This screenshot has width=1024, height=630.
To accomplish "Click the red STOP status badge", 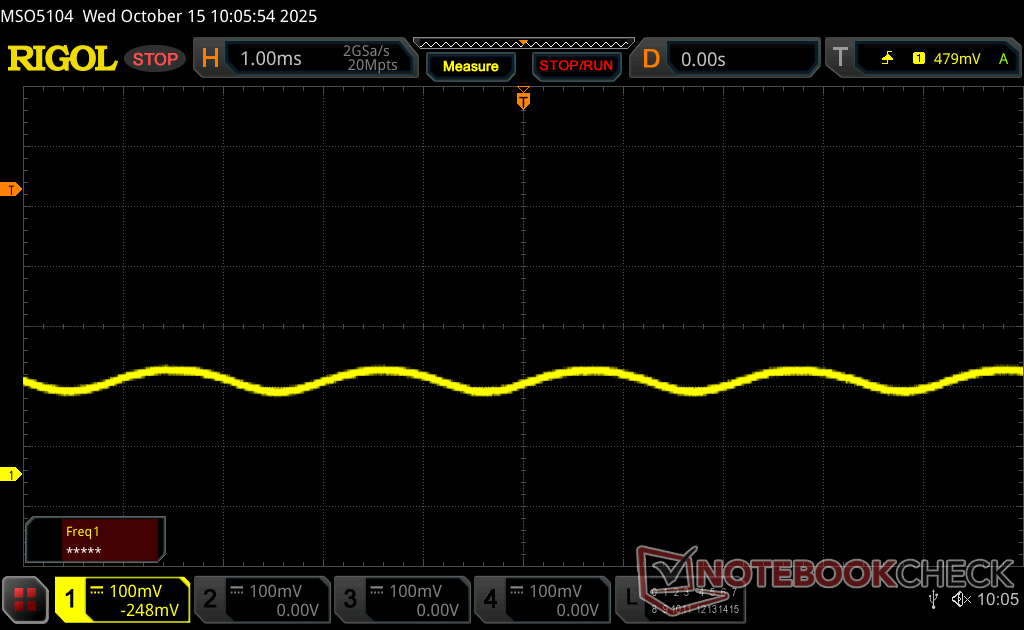I will click(155, 59).
